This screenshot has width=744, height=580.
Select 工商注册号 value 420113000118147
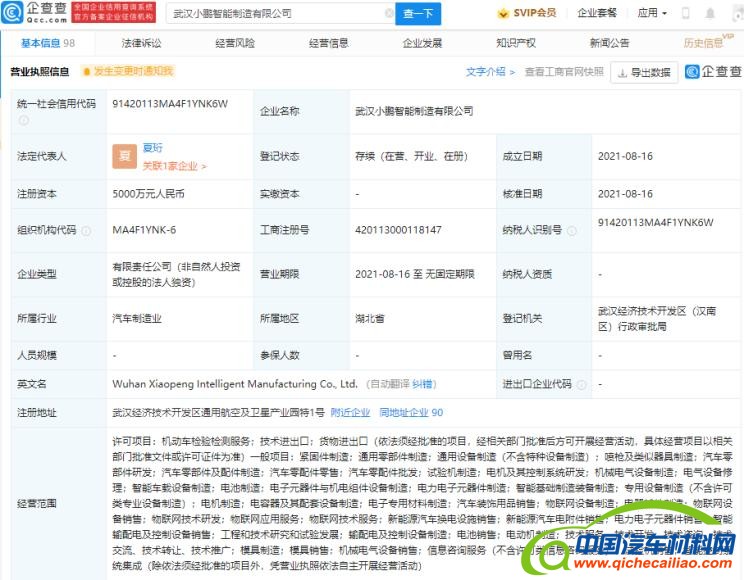coord(398,230)
